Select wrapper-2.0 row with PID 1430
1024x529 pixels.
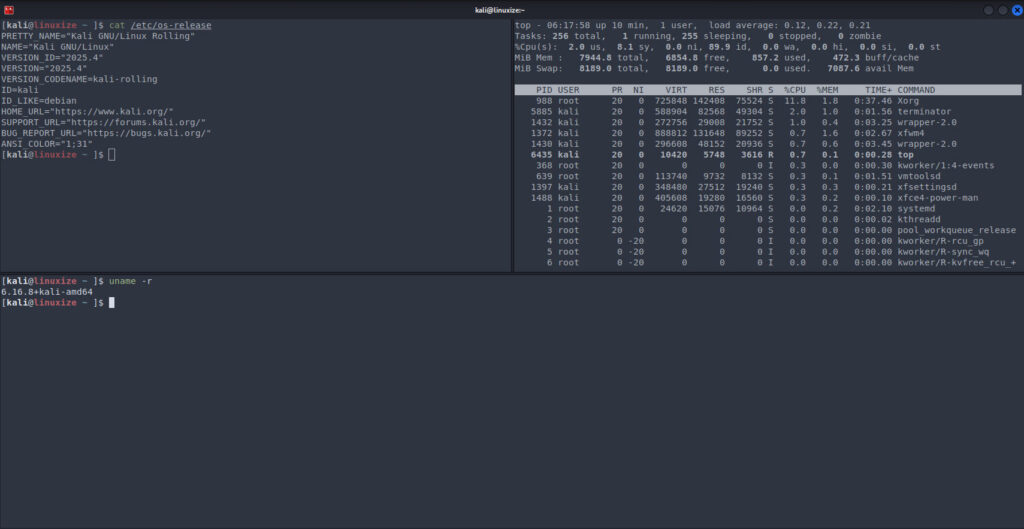[x=768, y=144]
